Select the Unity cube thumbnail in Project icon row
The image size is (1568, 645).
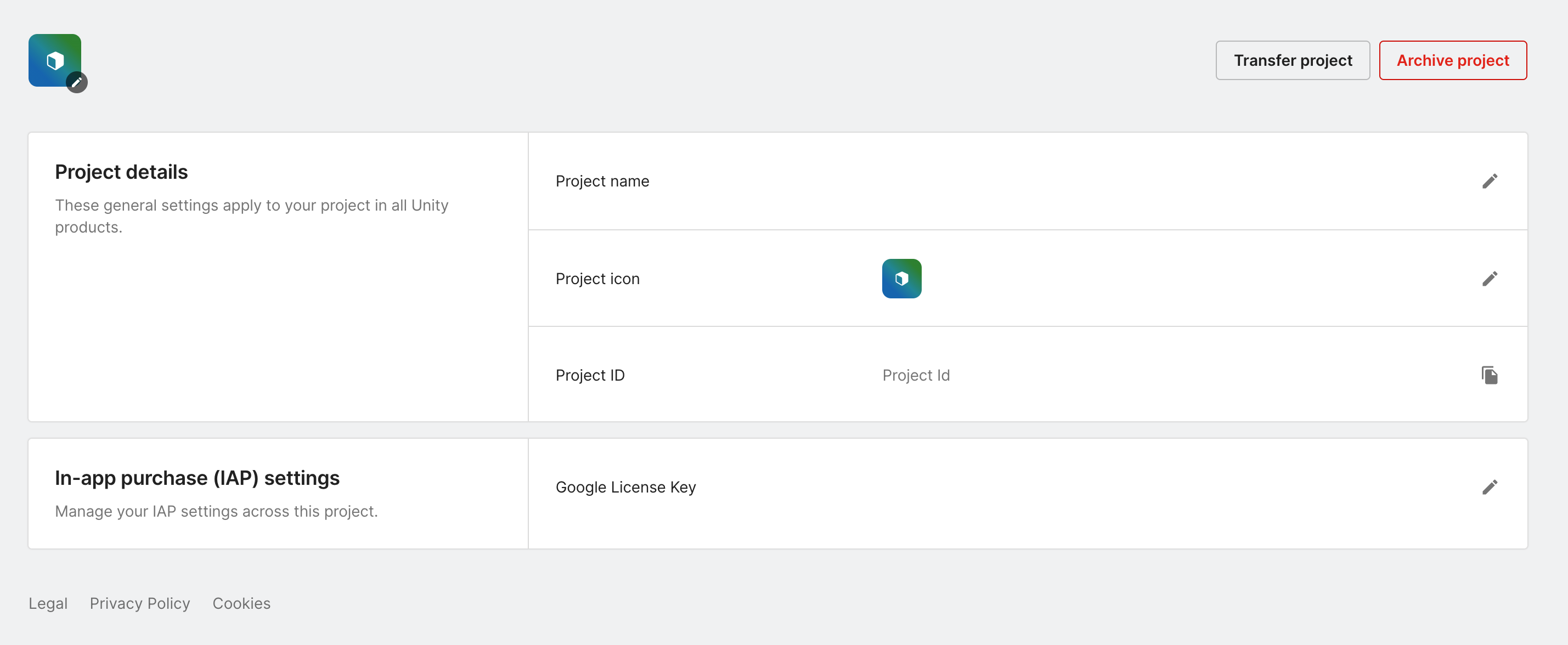(901, 278)
